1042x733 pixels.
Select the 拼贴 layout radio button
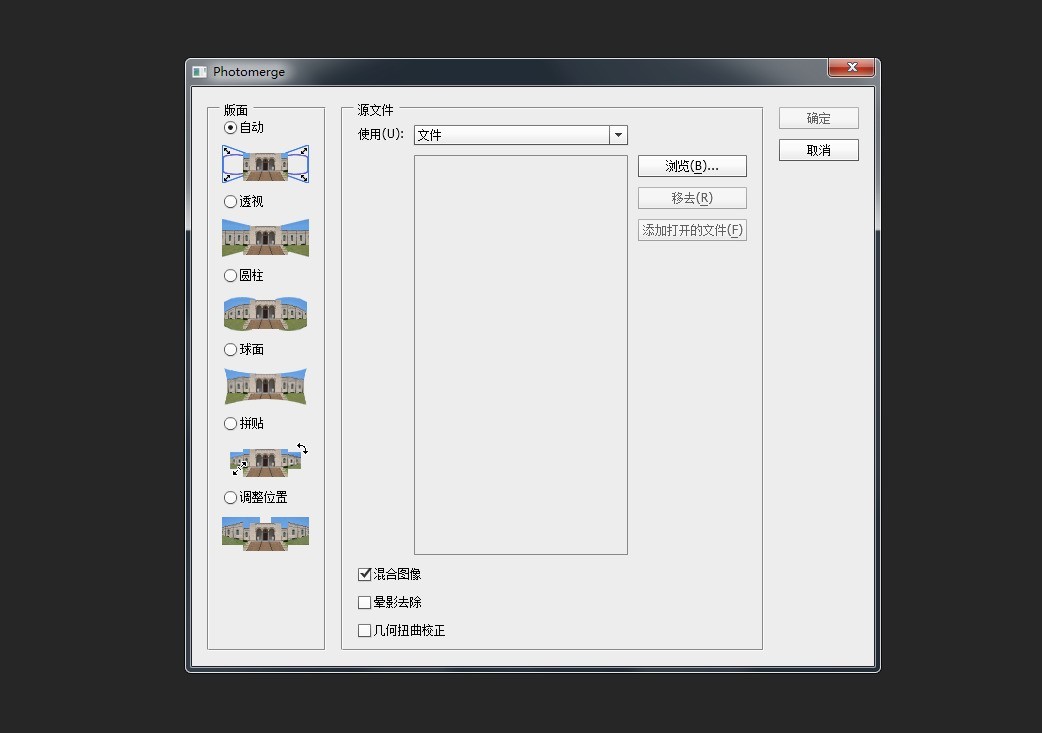[x=231, y=423]
